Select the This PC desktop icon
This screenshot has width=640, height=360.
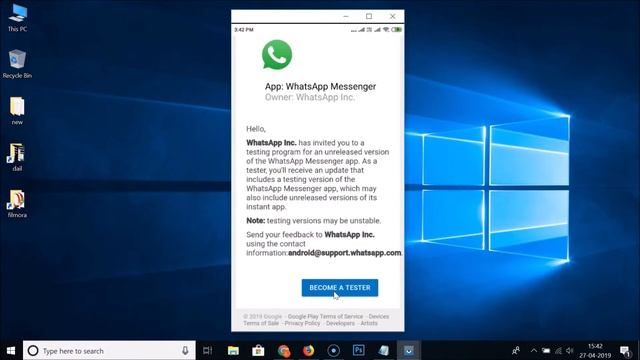pyautogui.click(x=17, y=18)
